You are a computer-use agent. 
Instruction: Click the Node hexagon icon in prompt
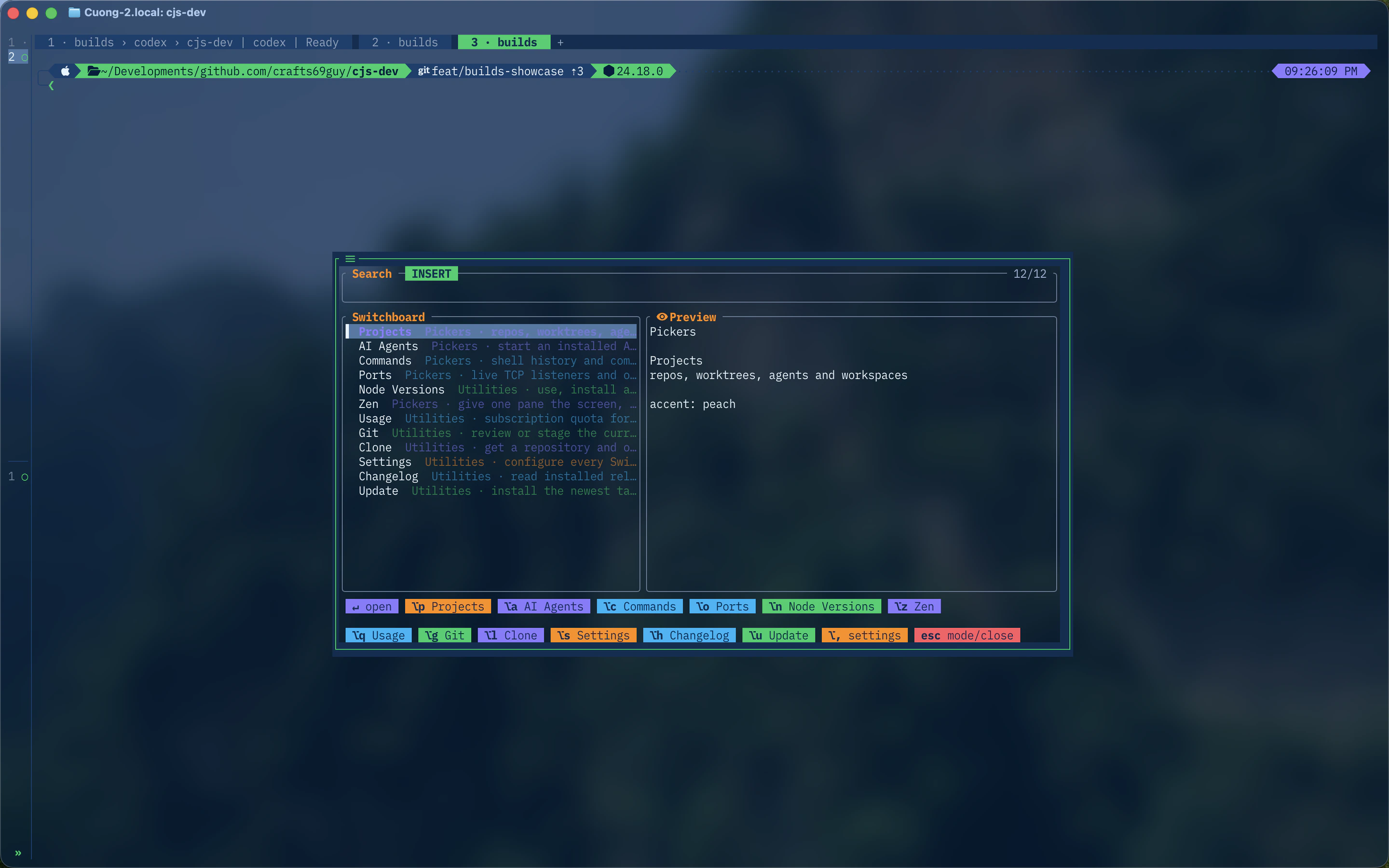pos(609,71)
